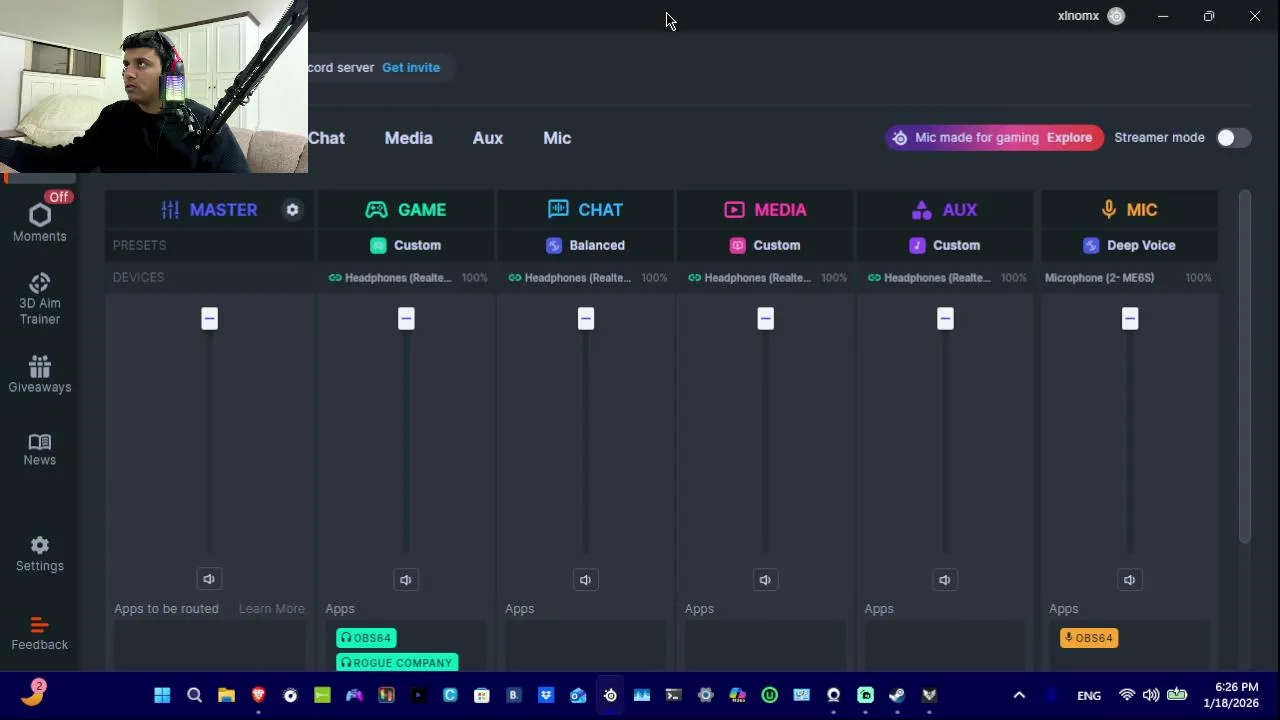This screenshot has width=1280, height=720.
Task: Show hidden system tray icons
Action: [1019, 695]
